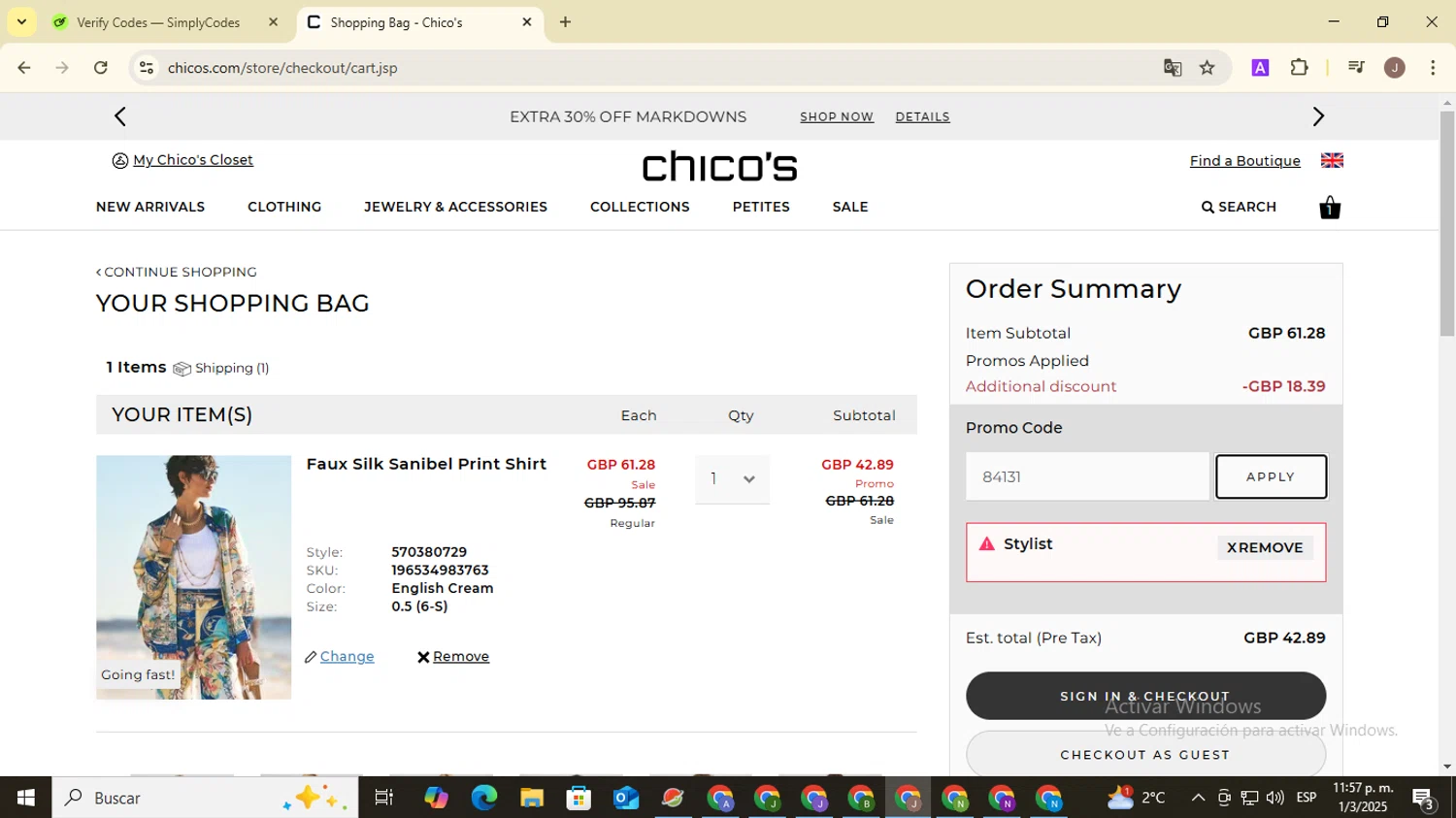
Task: Open the PETITES menu
Action: (761, 207)
